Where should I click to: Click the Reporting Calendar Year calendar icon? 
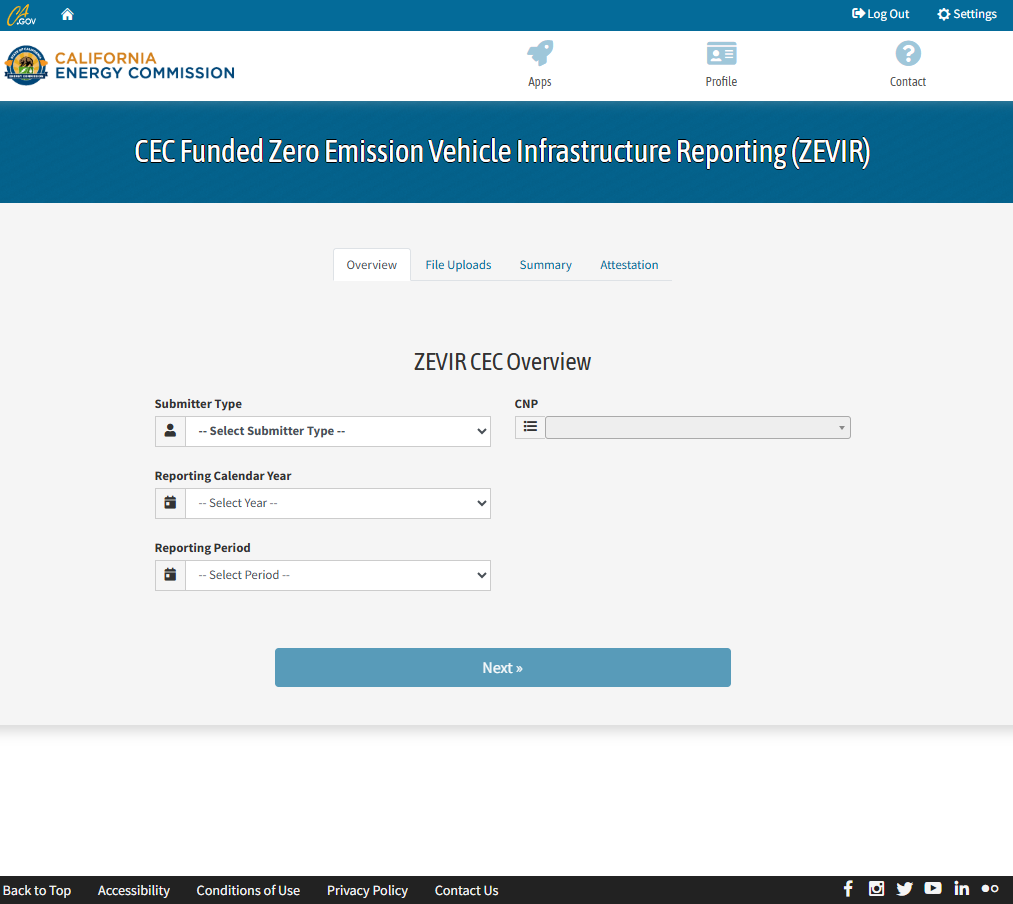coord(170,502)
